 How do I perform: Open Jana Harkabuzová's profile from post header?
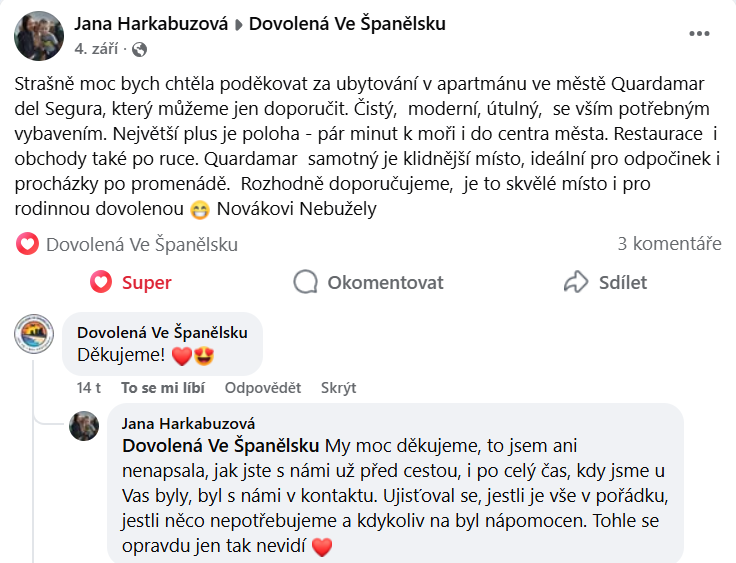[151, 24]
